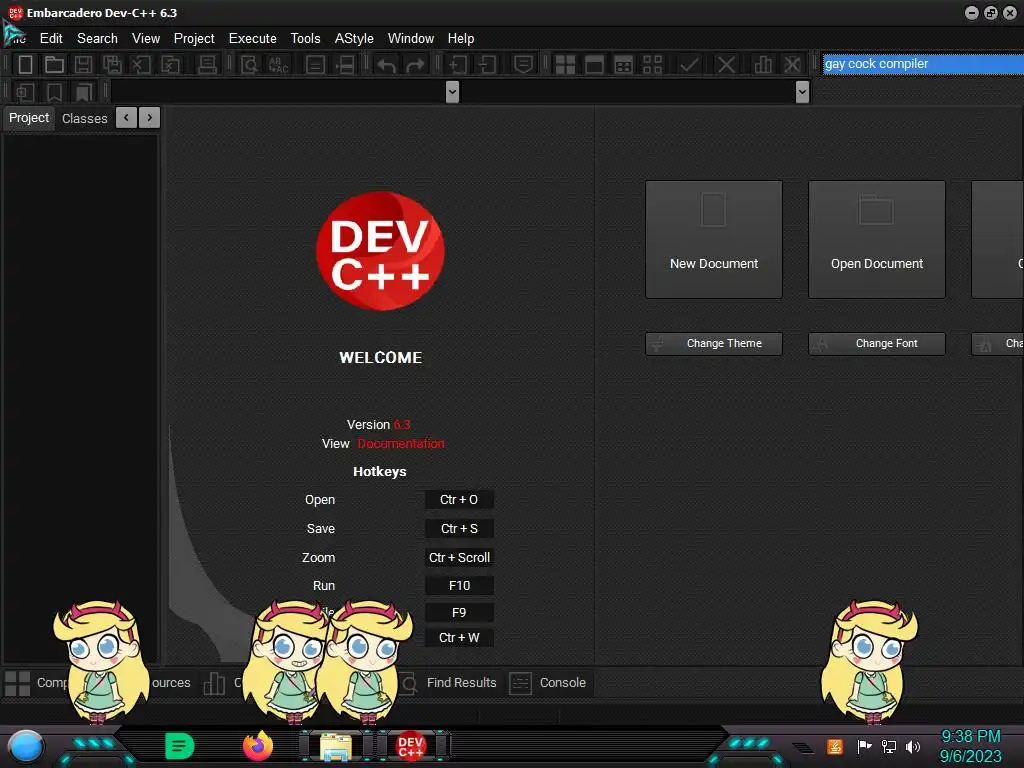The image size is (1024, 768).
Task: Switch to the Classes sidebar tab
Action: [x=84, y=118]
